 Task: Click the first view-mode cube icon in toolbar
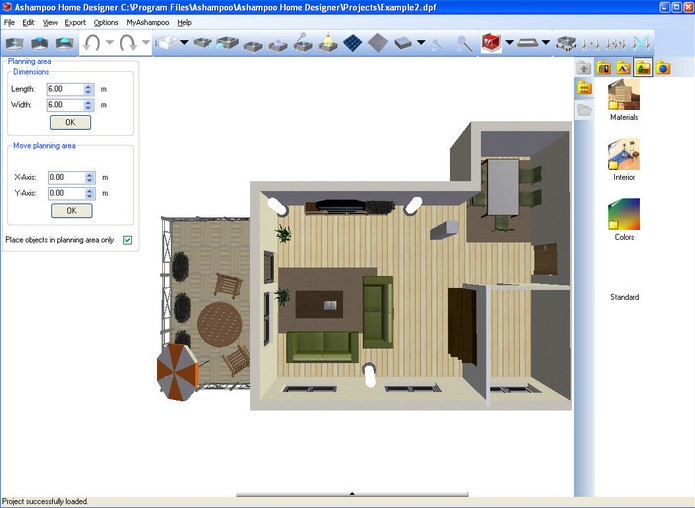[x=14, y=43]
